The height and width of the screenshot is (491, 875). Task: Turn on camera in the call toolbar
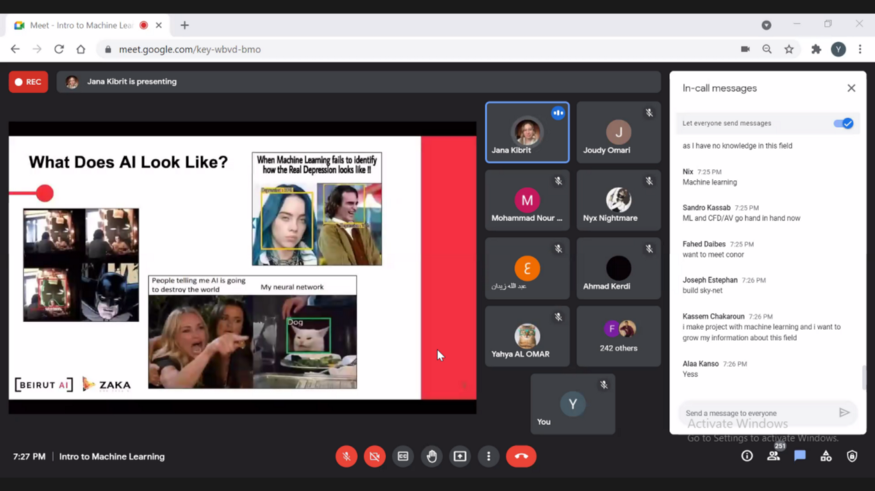point(374,456)
